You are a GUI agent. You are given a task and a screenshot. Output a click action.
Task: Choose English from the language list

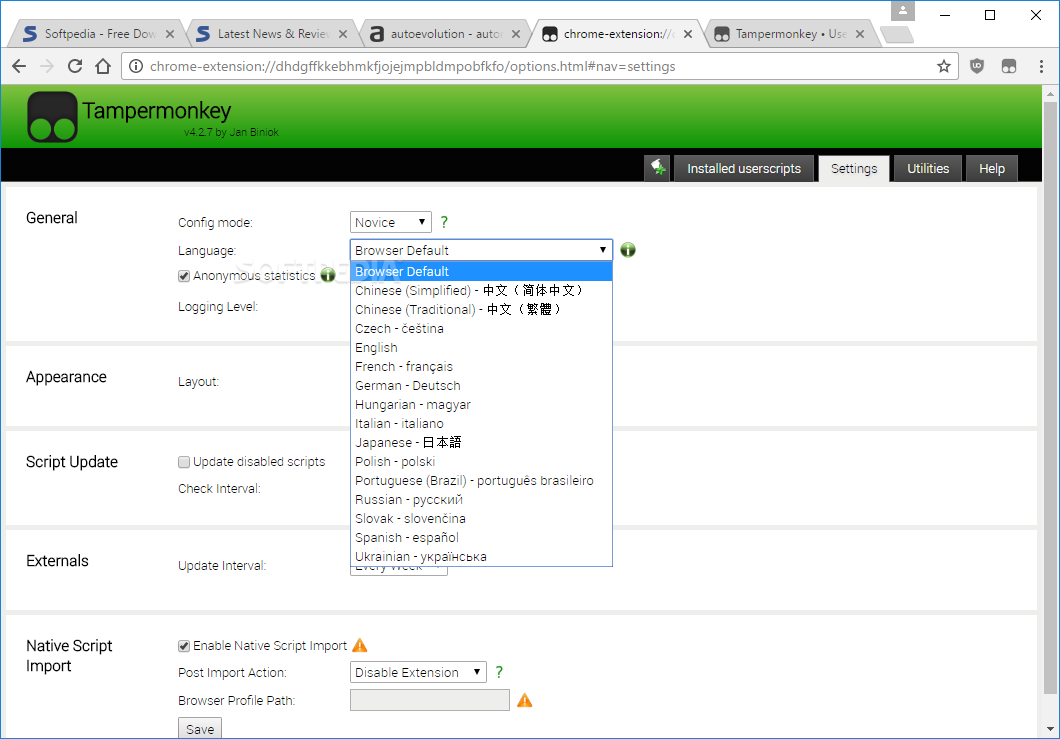click(481, 347)
